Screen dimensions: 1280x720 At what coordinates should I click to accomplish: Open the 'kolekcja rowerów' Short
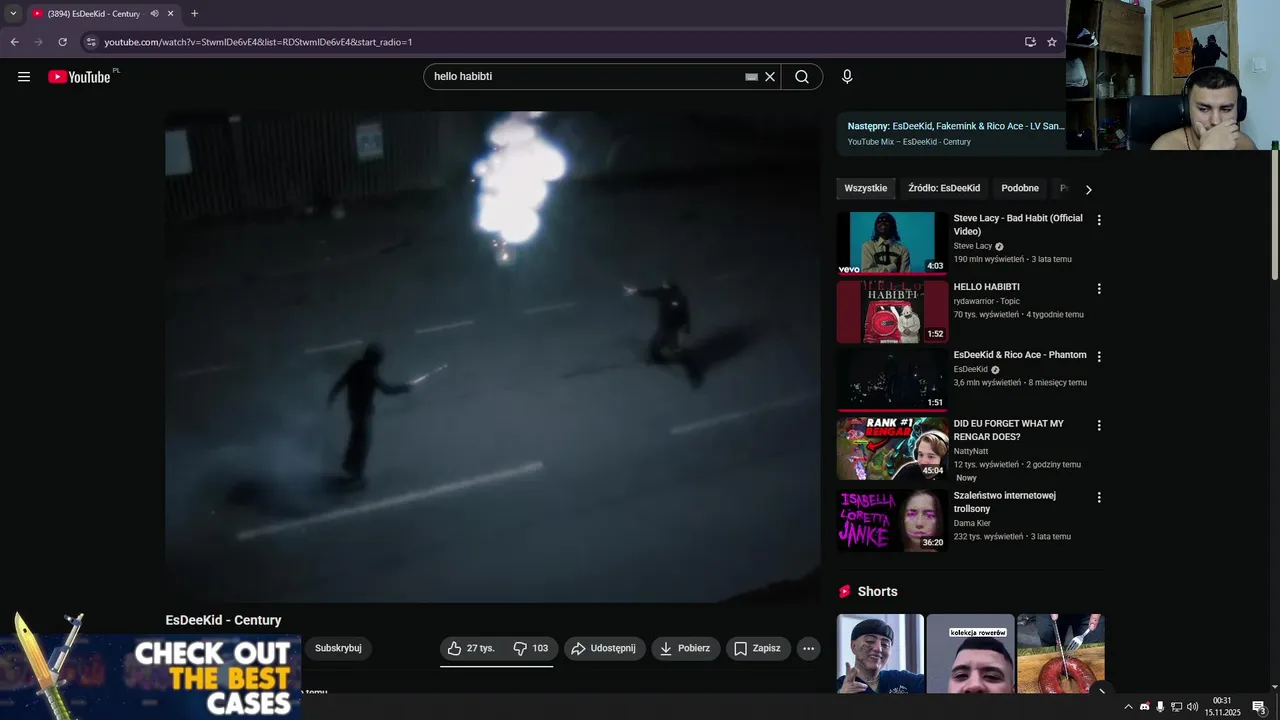970,653
